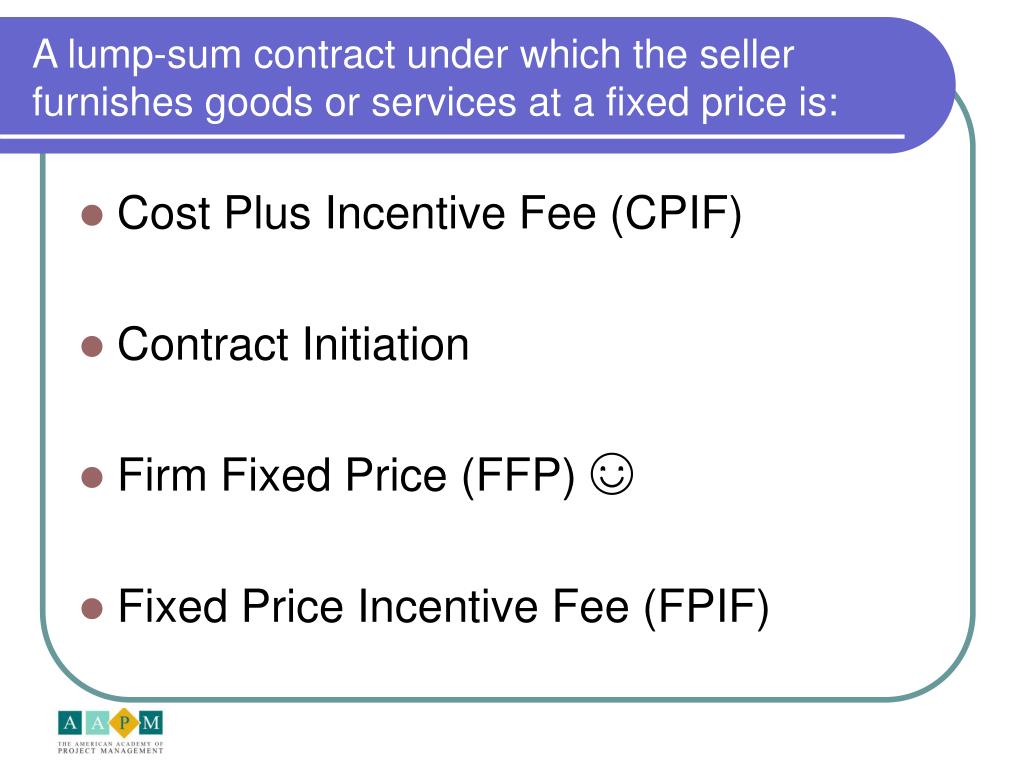Click 'The American Academy of Project Management' text

(110, 748)
